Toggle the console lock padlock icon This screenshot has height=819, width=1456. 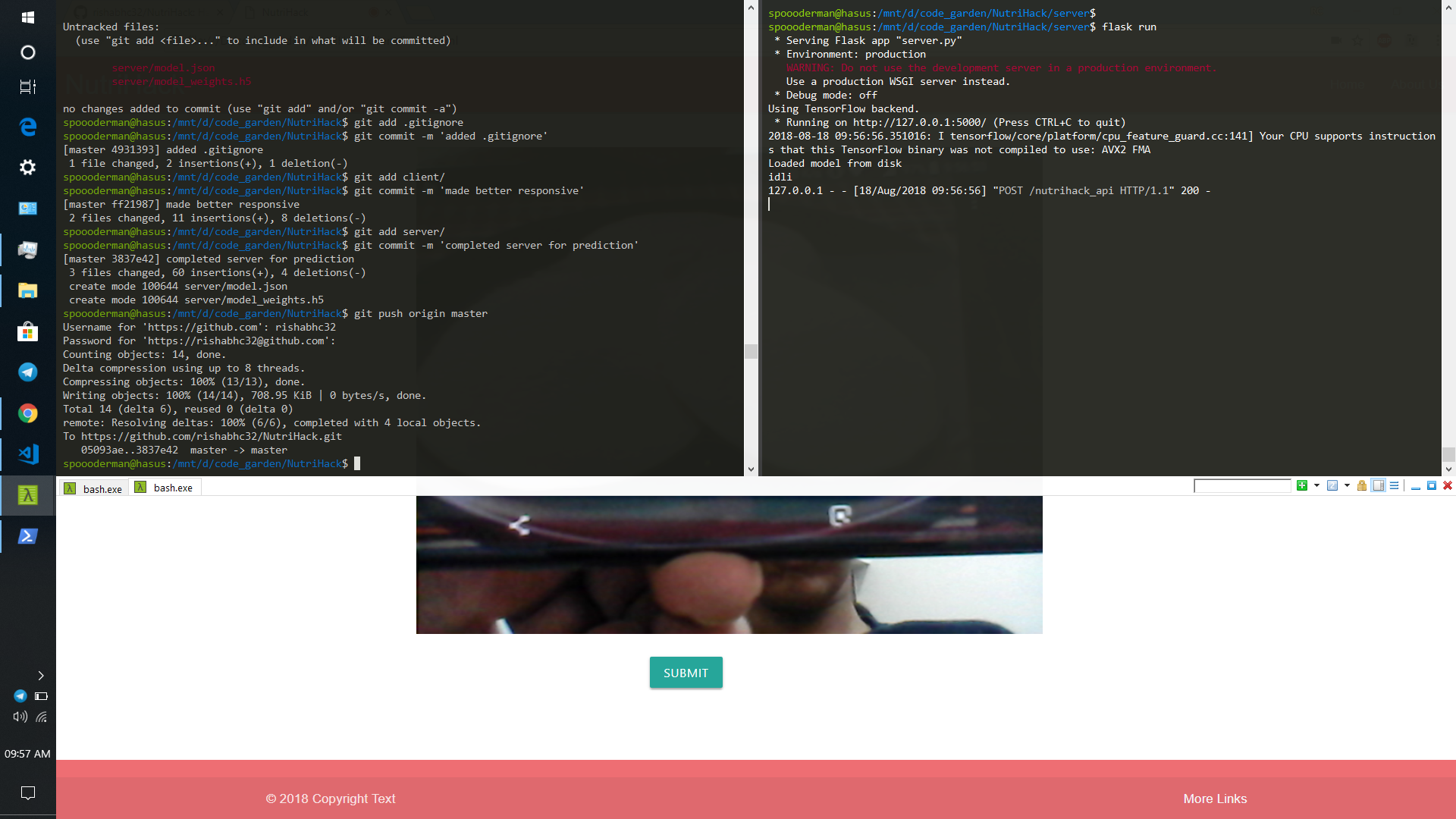[1362, 486]
